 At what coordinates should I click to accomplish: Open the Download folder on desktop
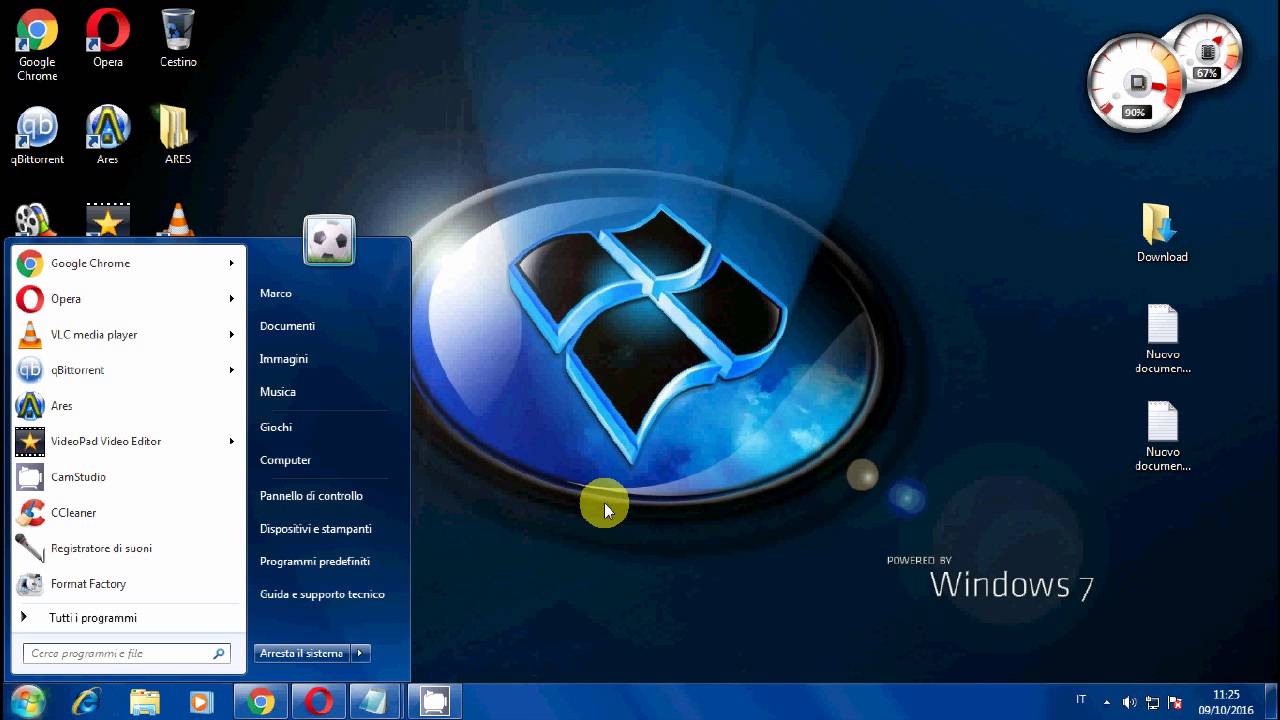(1162, 233)
